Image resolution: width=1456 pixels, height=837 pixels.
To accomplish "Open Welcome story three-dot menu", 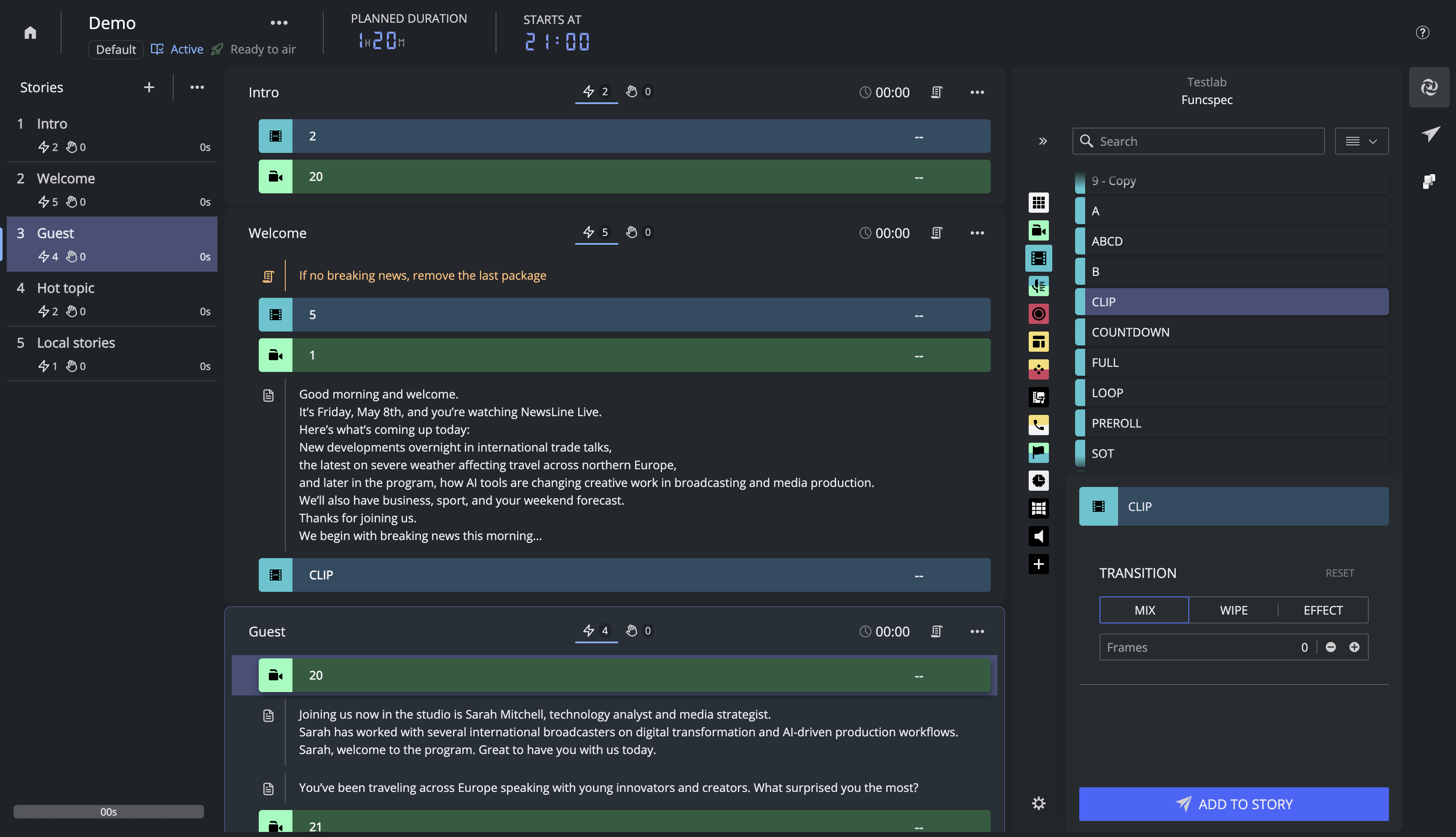I will coord(977,233).
